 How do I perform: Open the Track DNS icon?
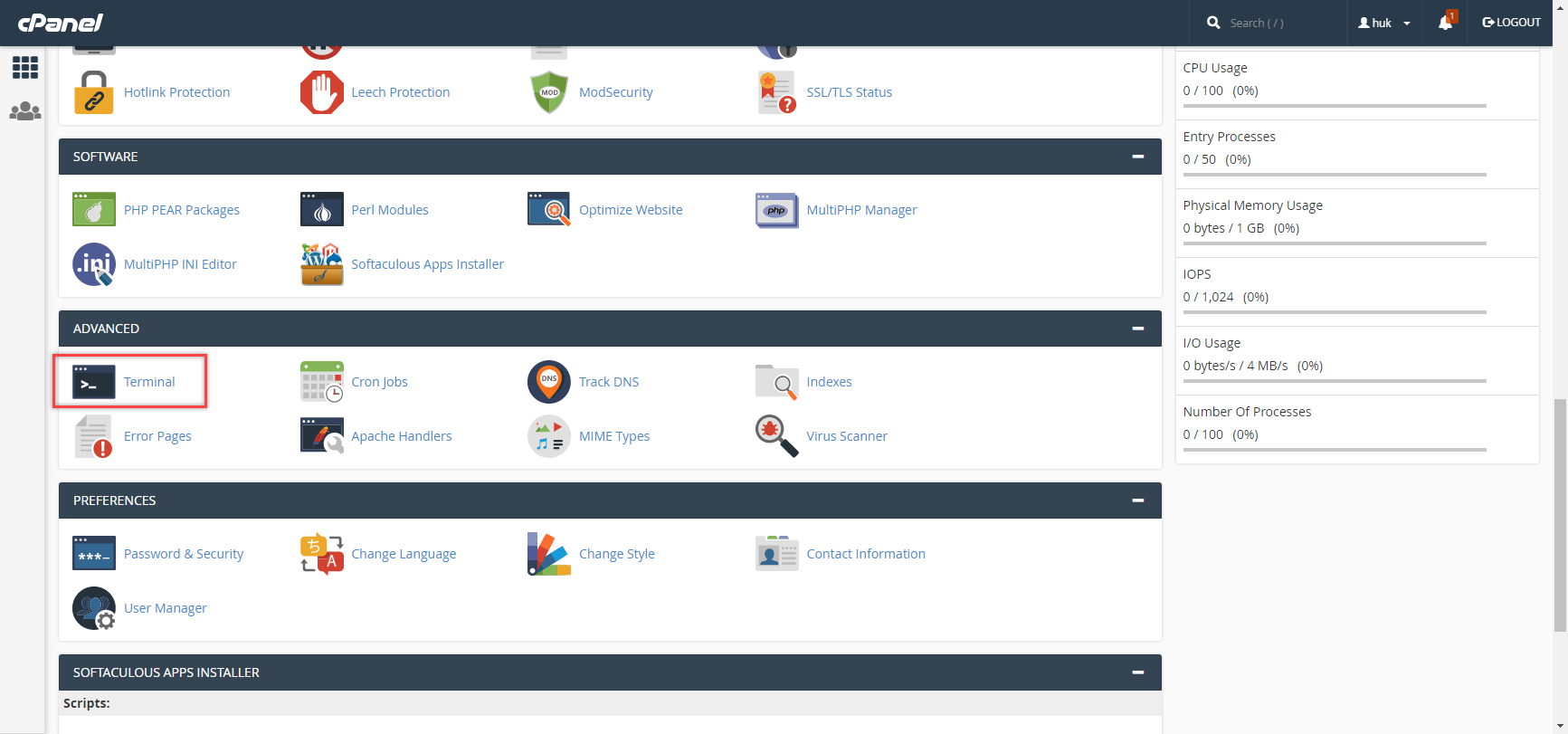pos(549,382)
